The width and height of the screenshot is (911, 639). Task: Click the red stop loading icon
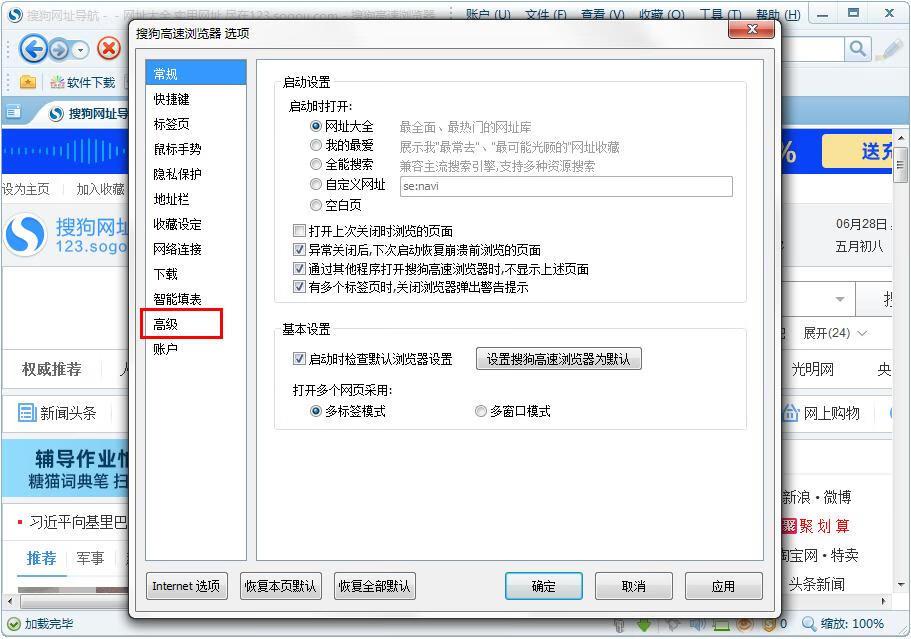[x=109, y=49]
